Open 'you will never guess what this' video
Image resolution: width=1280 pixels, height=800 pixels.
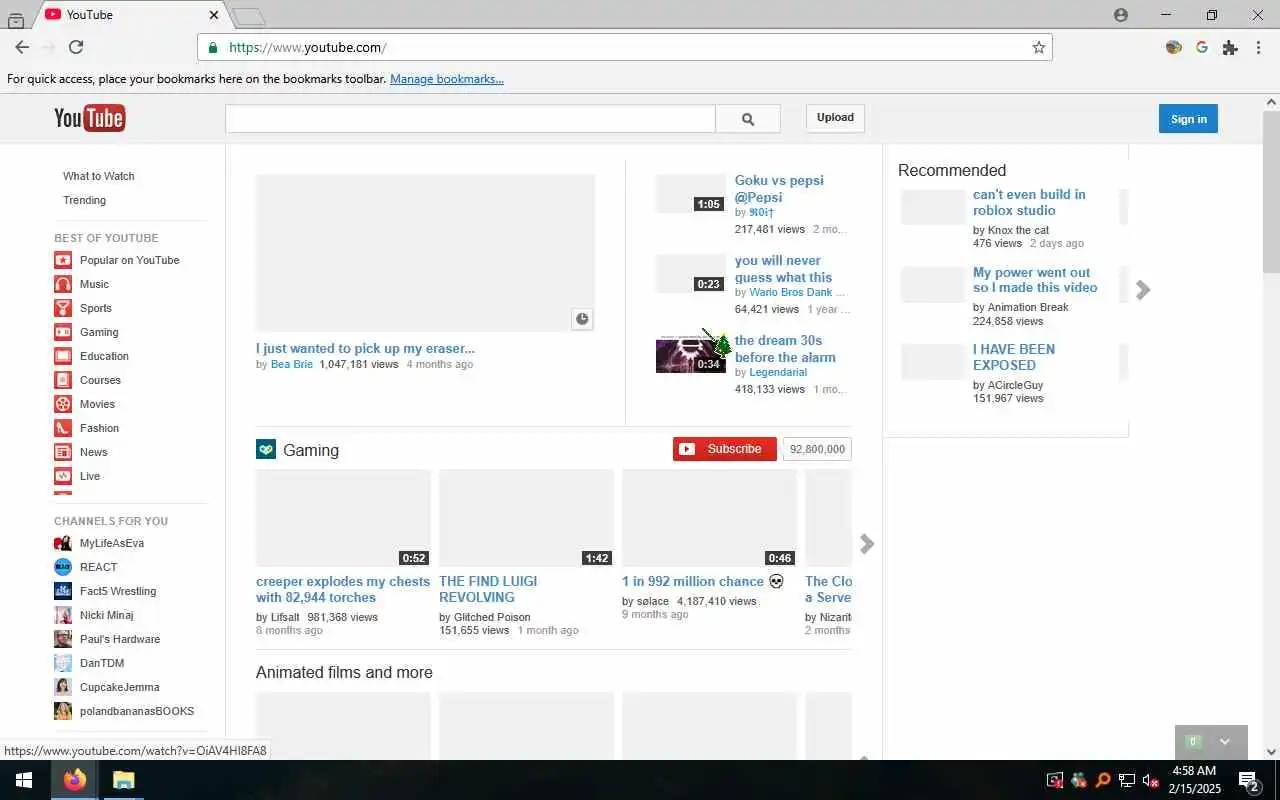coord(783,269)
